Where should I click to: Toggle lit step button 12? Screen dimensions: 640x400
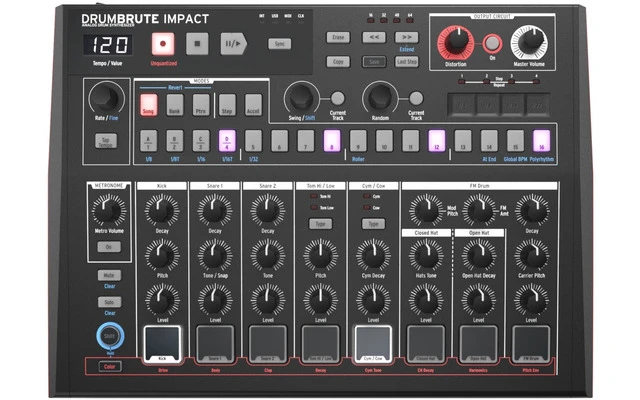point(436,141)
